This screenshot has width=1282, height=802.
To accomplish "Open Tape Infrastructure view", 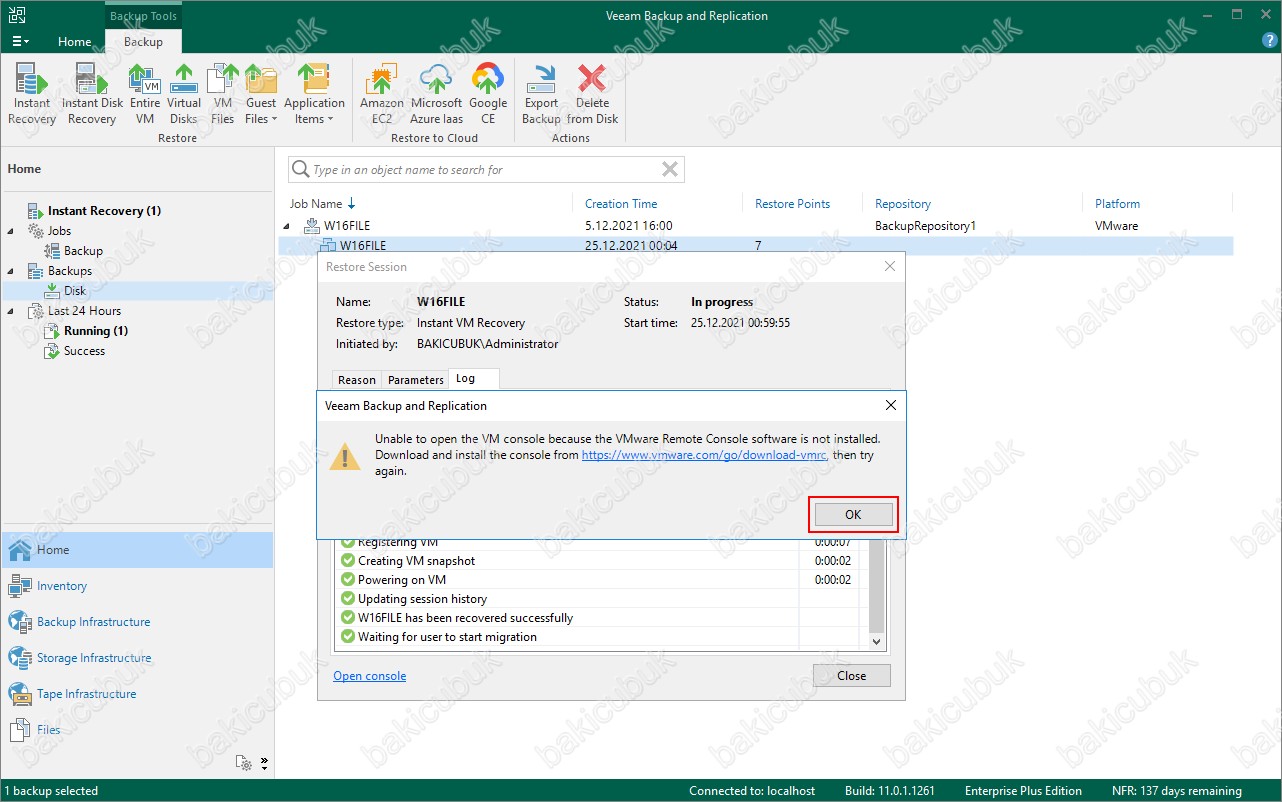I will click(137, 694).
